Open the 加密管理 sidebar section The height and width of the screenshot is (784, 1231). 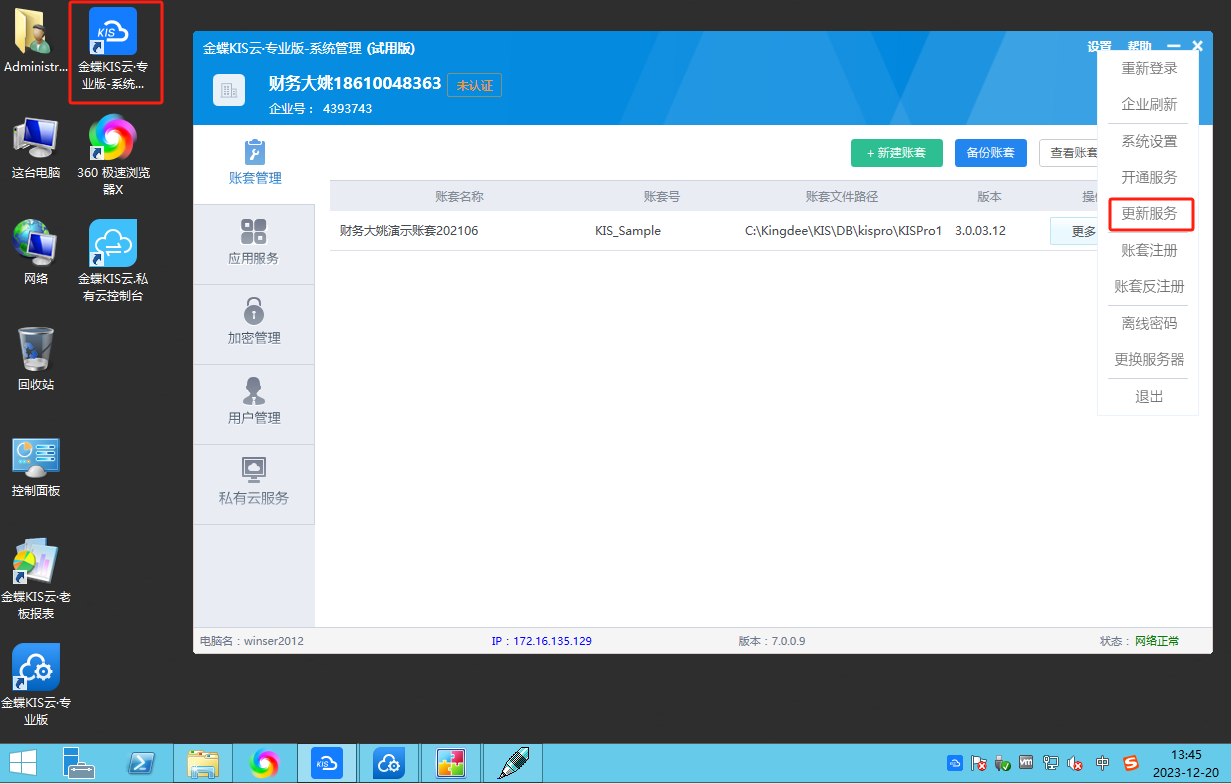(254, 324)
